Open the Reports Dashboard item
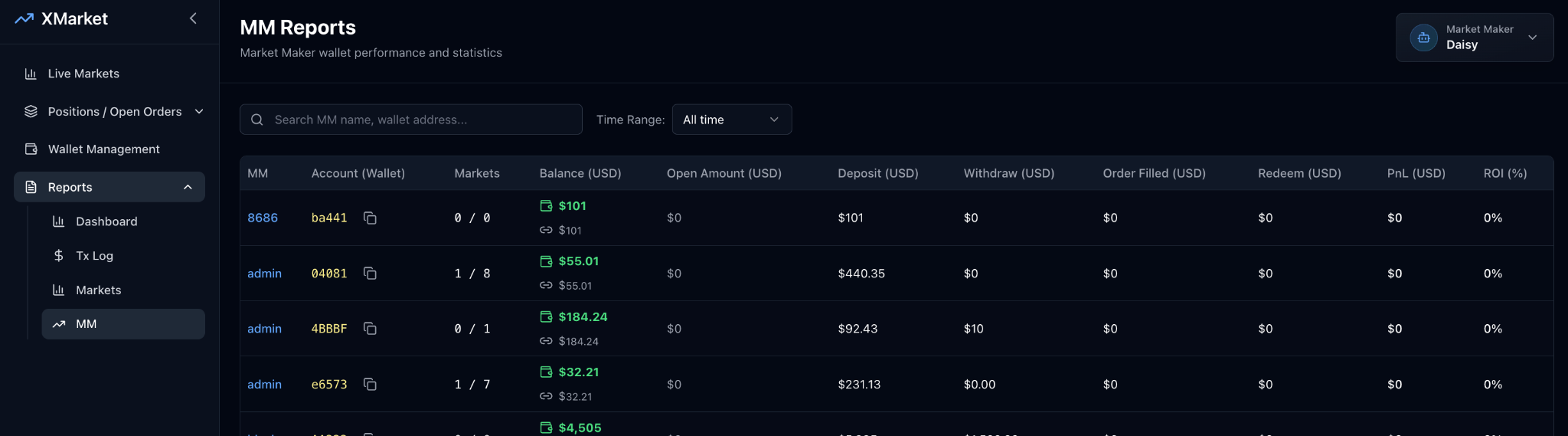The width and height of the screenshot is (1568, 436). click(106, 221)
